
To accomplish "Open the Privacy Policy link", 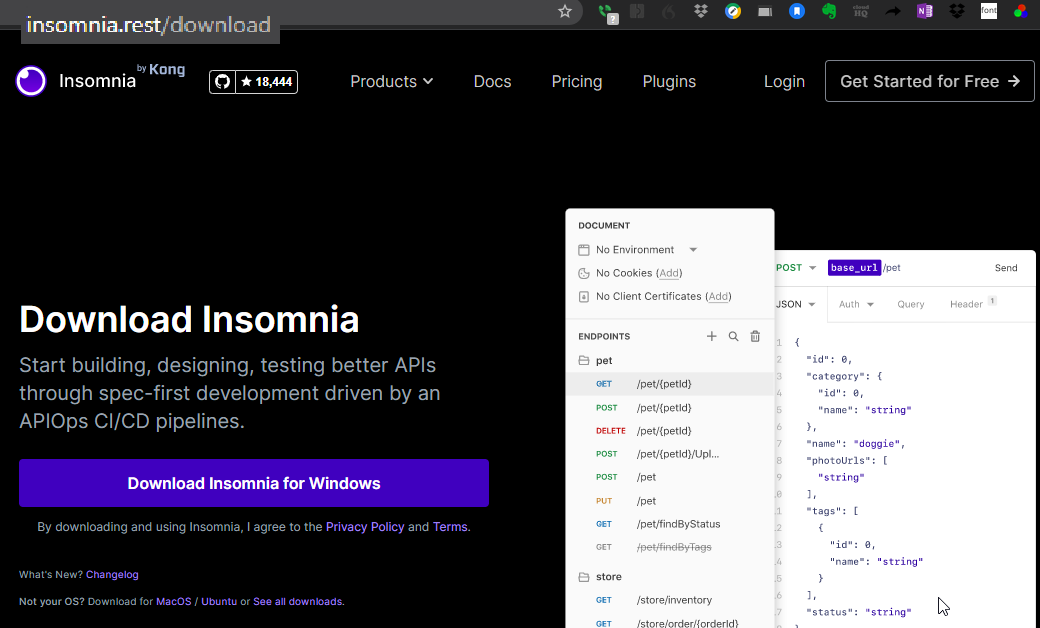I will (x=365, y=527).
